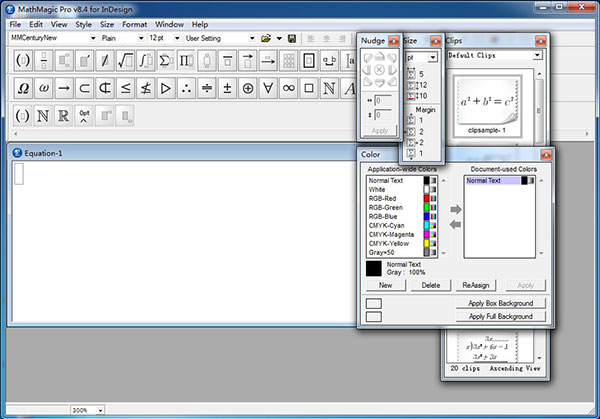Pick the for-all (∀) symbol
Image resolution: width=600 pixels, height=419 pixels.
(268, 88)
